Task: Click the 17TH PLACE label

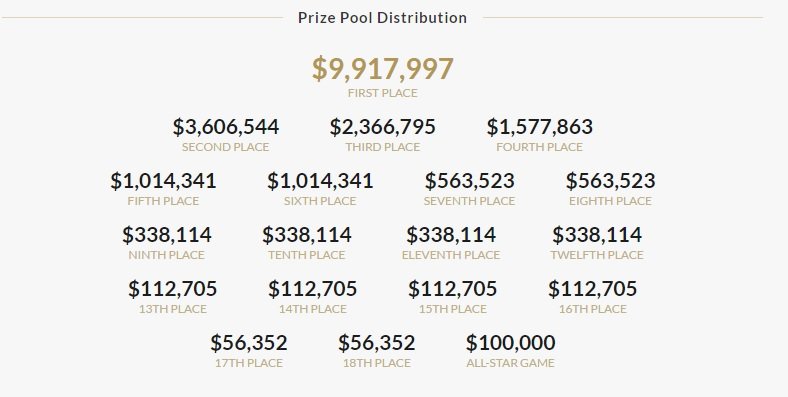Action: coord(249,363)
